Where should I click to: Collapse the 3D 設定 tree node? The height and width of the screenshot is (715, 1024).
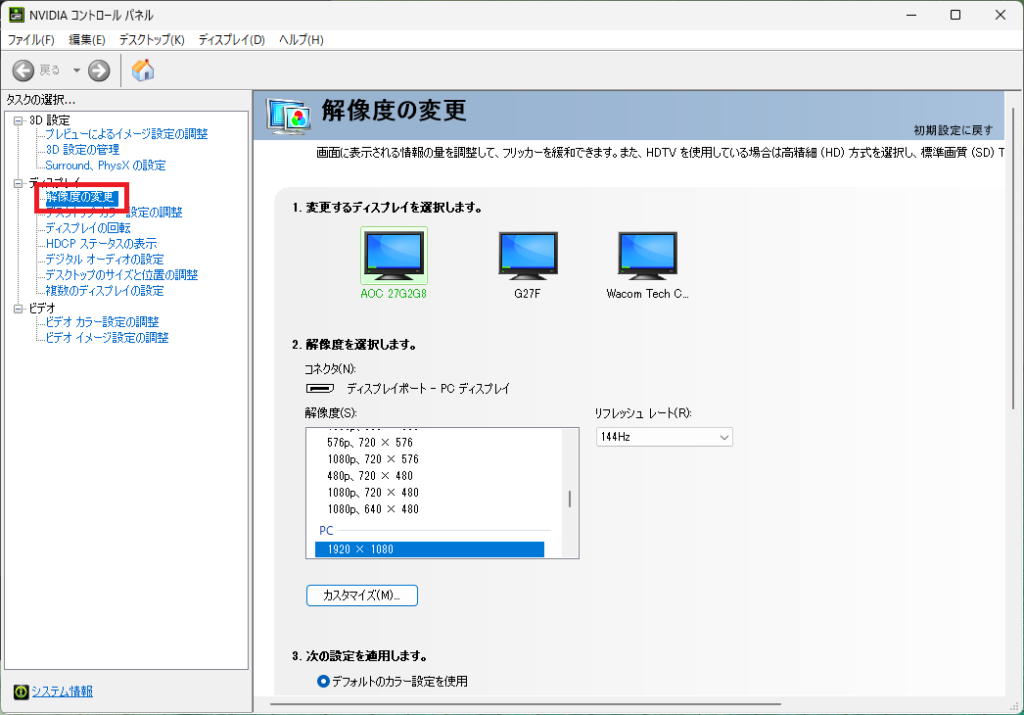click(17, 120)
